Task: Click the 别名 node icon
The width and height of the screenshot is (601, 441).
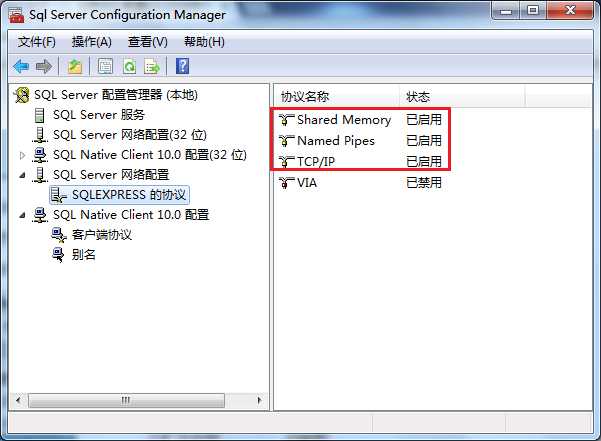Action: click(58, 254)
